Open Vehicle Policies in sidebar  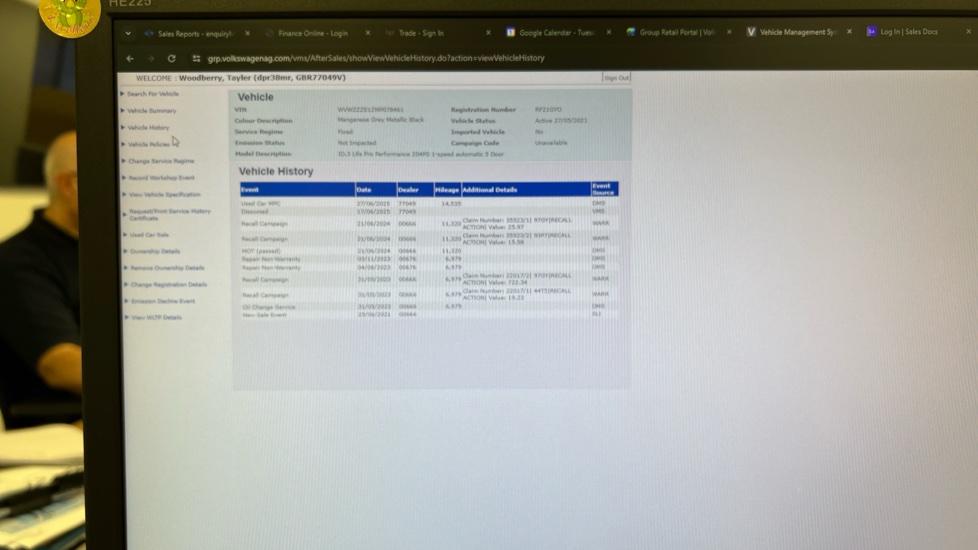tap(149, 145)
